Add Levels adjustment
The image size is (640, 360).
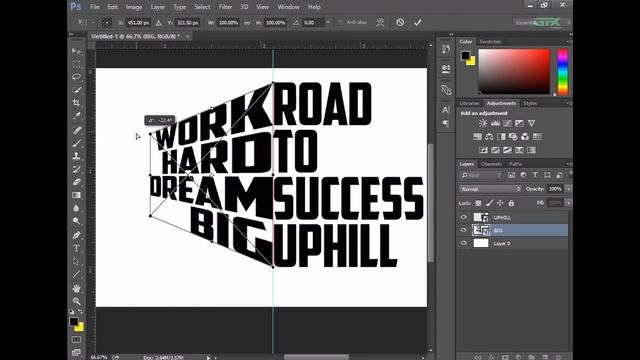[x=495, y=123]
